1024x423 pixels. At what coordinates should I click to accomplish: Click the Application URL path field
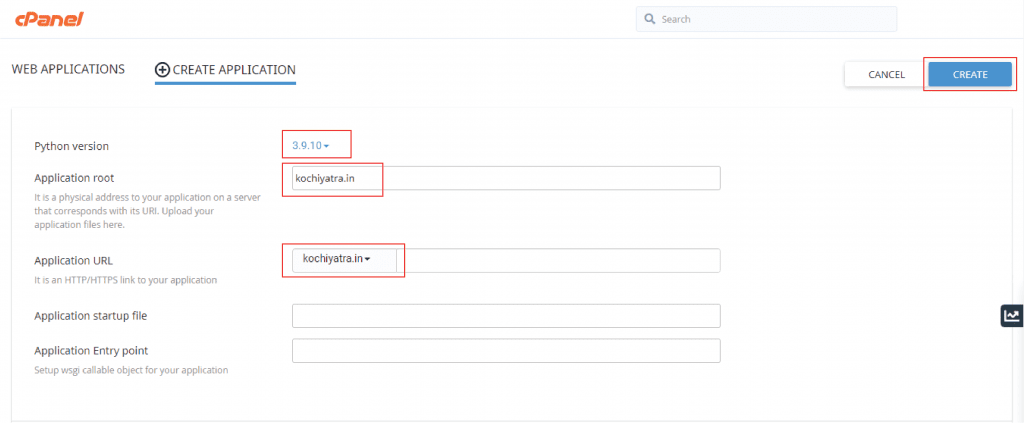(x=560, y=260)
